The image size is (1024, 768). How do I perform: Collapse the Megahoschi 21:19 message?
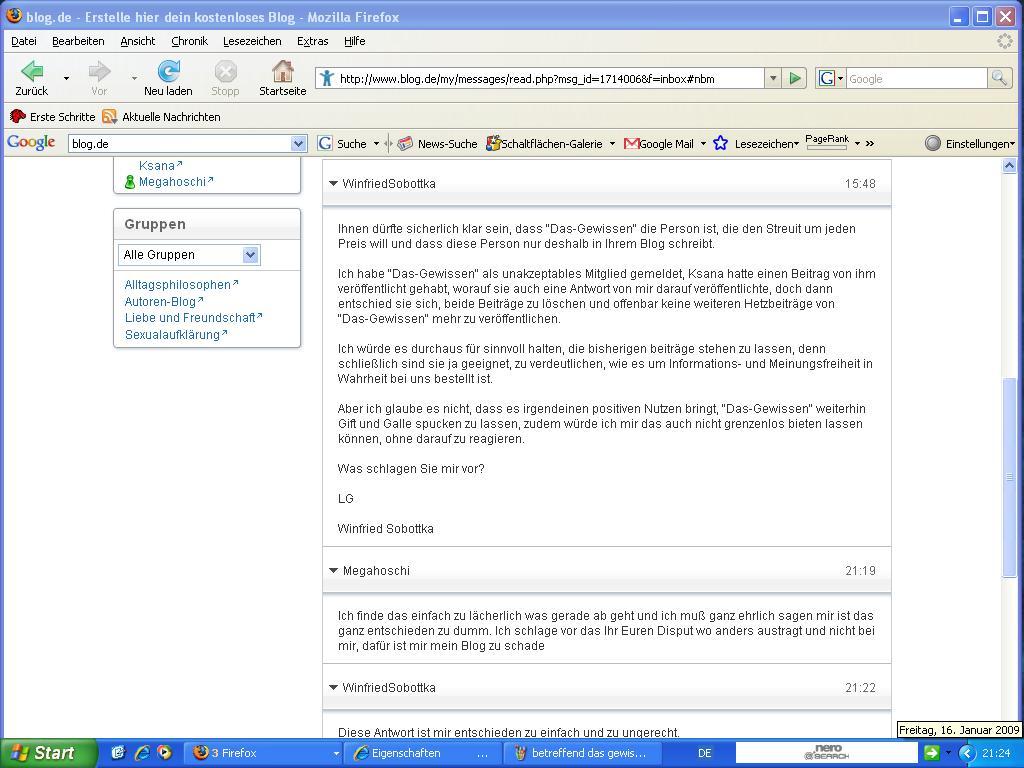click(x=334, y=571)
